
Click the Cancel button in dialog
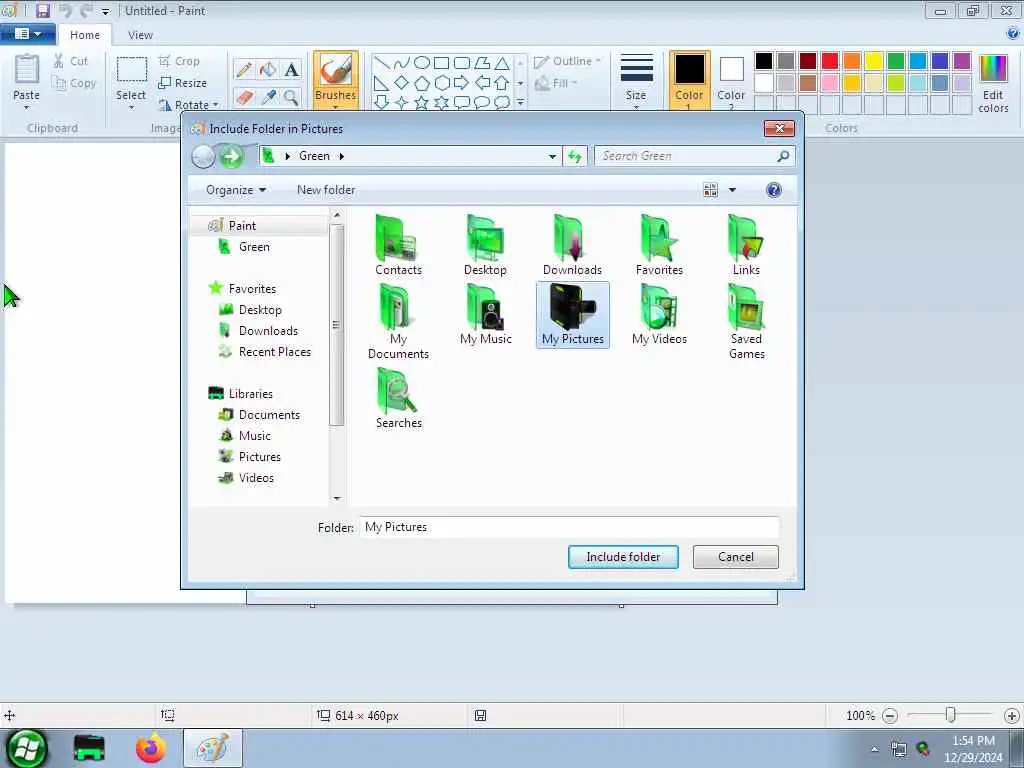(x=735, y=557)
